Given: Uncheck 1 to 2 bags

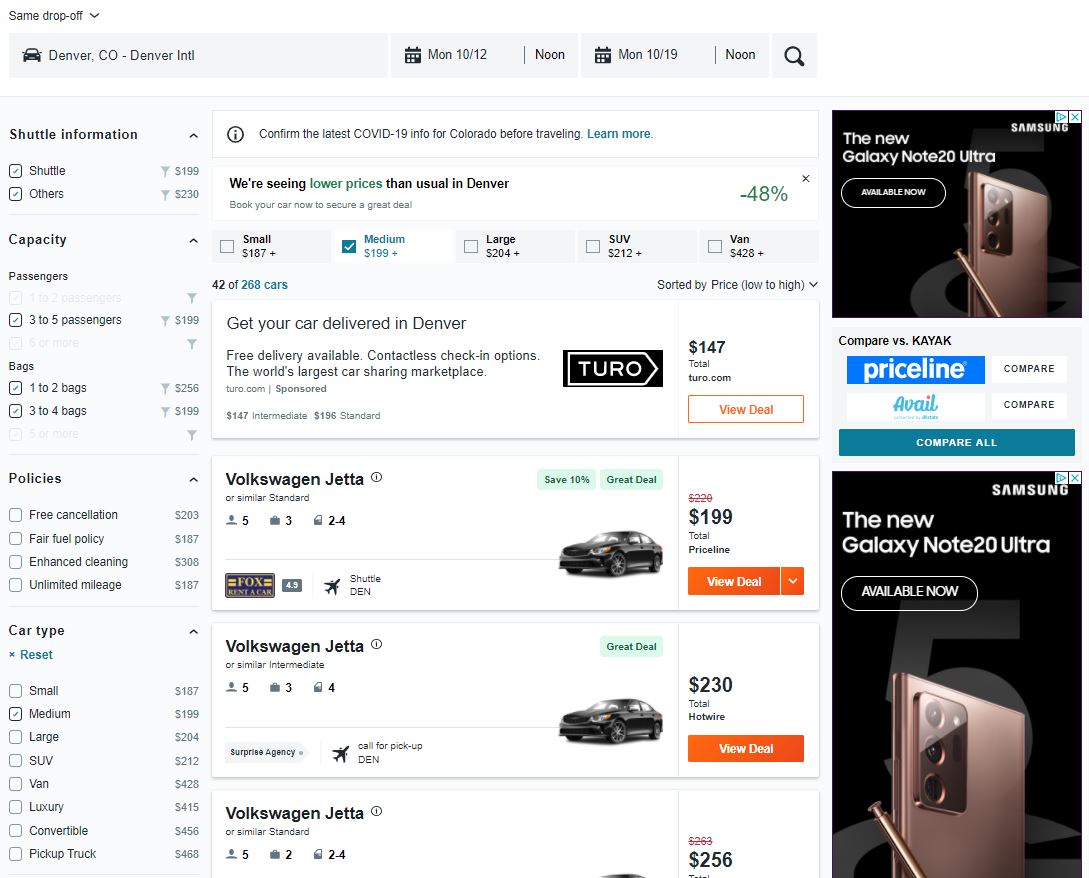Looking at the screenshot, I should (x=15, y=388).
